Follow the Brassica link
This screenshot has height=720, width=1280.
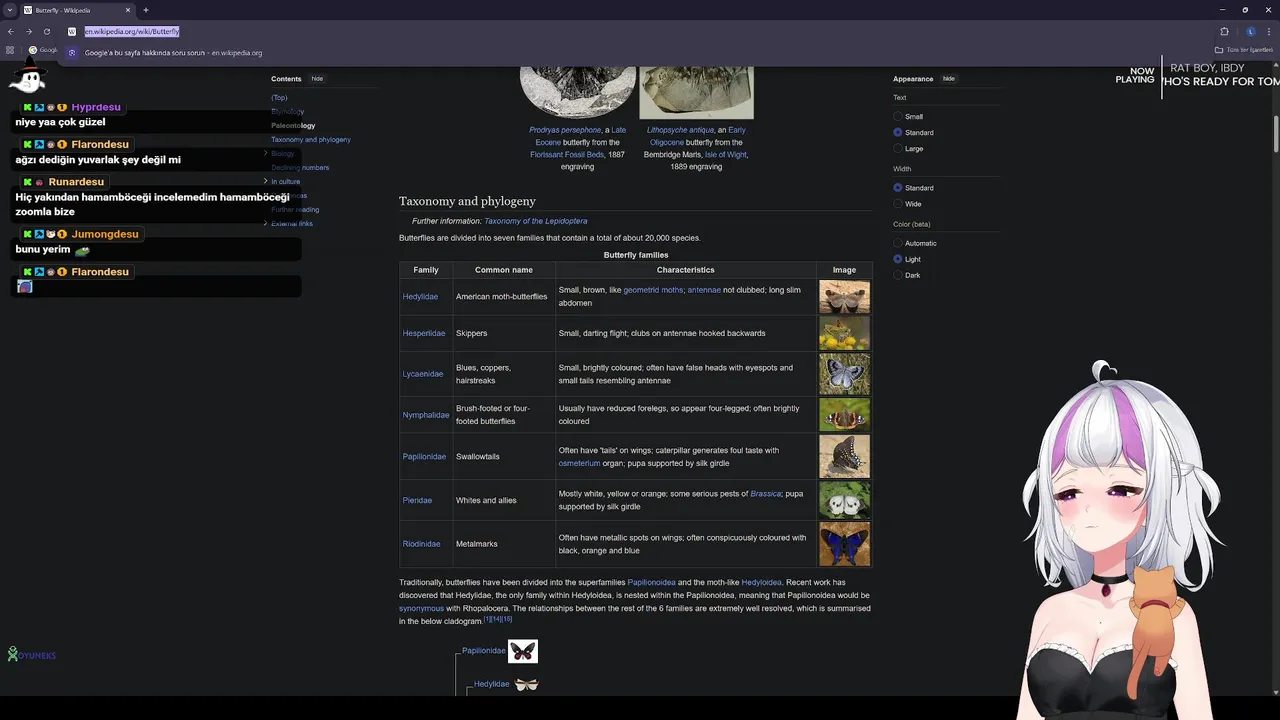pyautogui.click(x=766, y=493)
